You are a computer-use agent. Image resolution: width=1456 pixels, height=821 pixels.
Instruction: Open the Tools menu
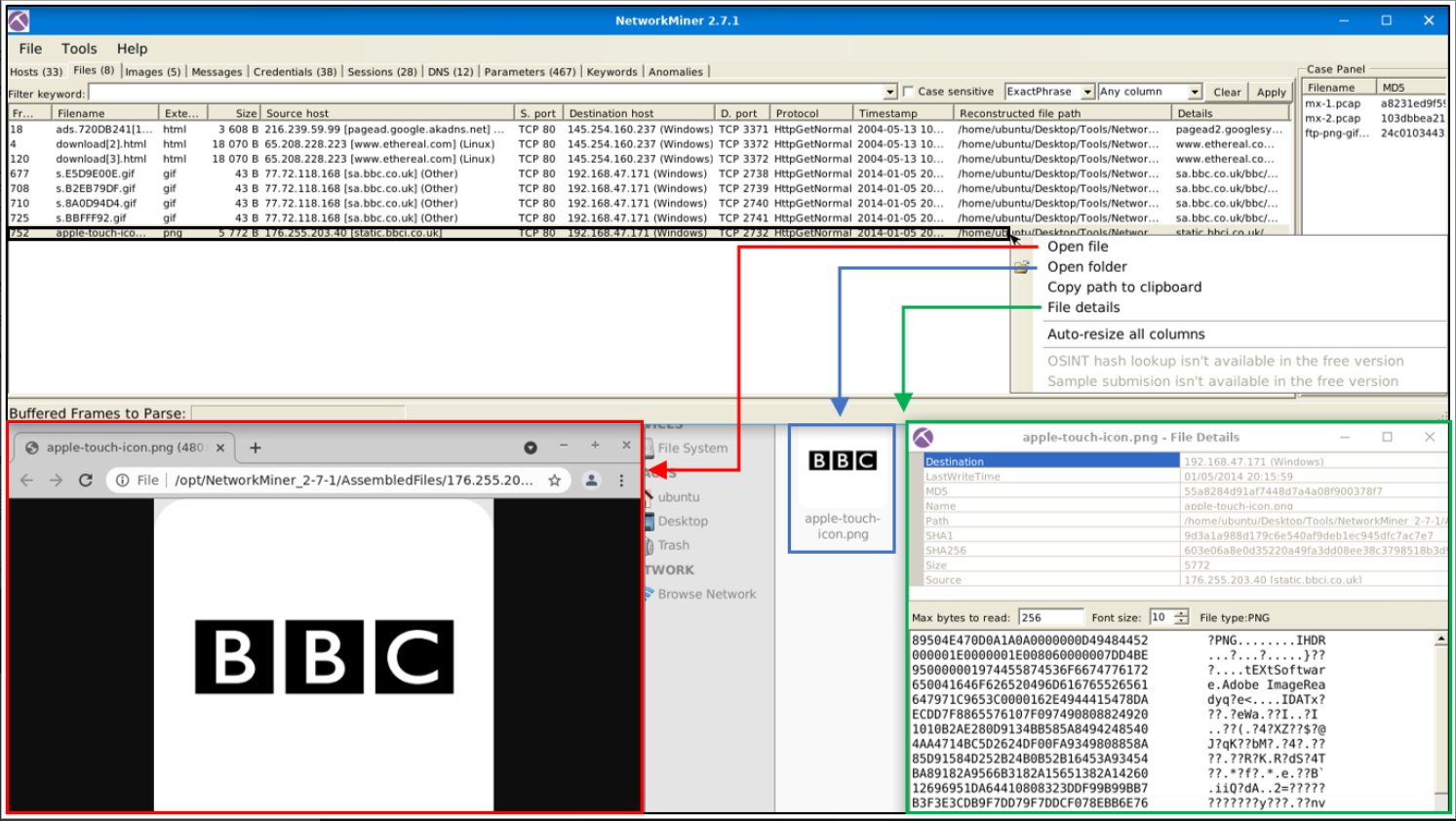point(79,49)
